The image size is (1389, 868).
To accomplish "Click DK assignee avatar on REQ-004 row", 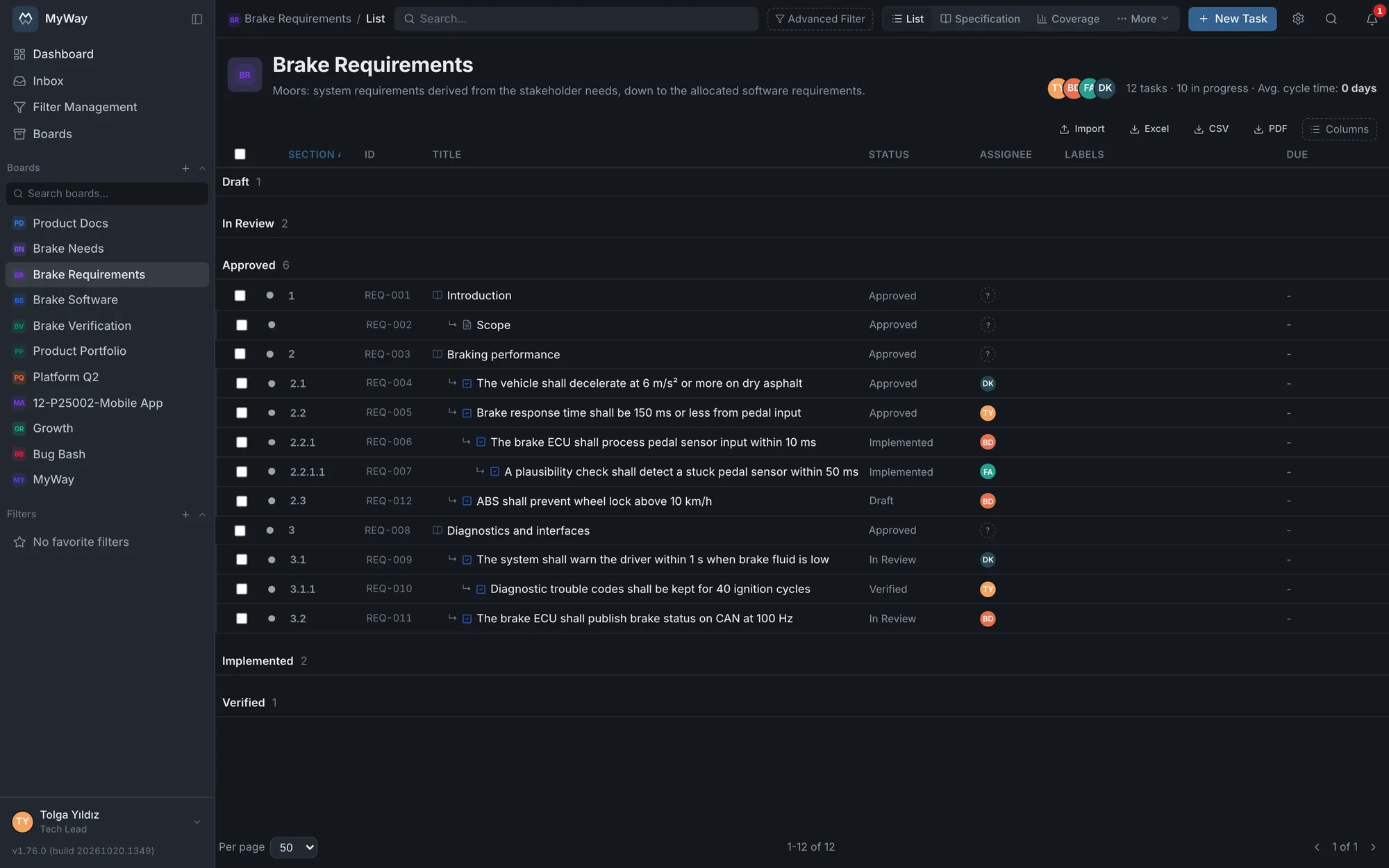I will coord(988,383).
